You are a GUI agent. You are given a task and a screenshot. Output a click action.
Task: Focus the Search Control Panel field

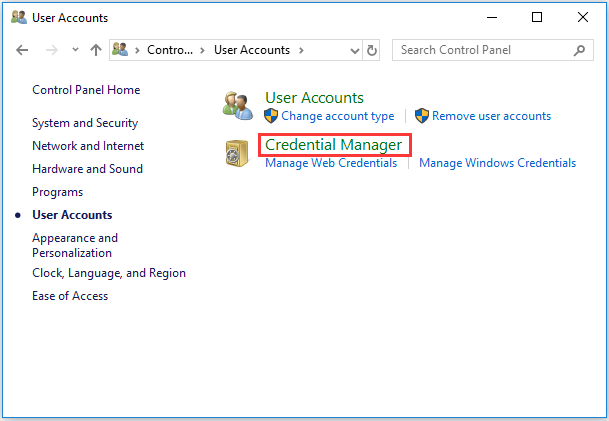pos(492,50)
